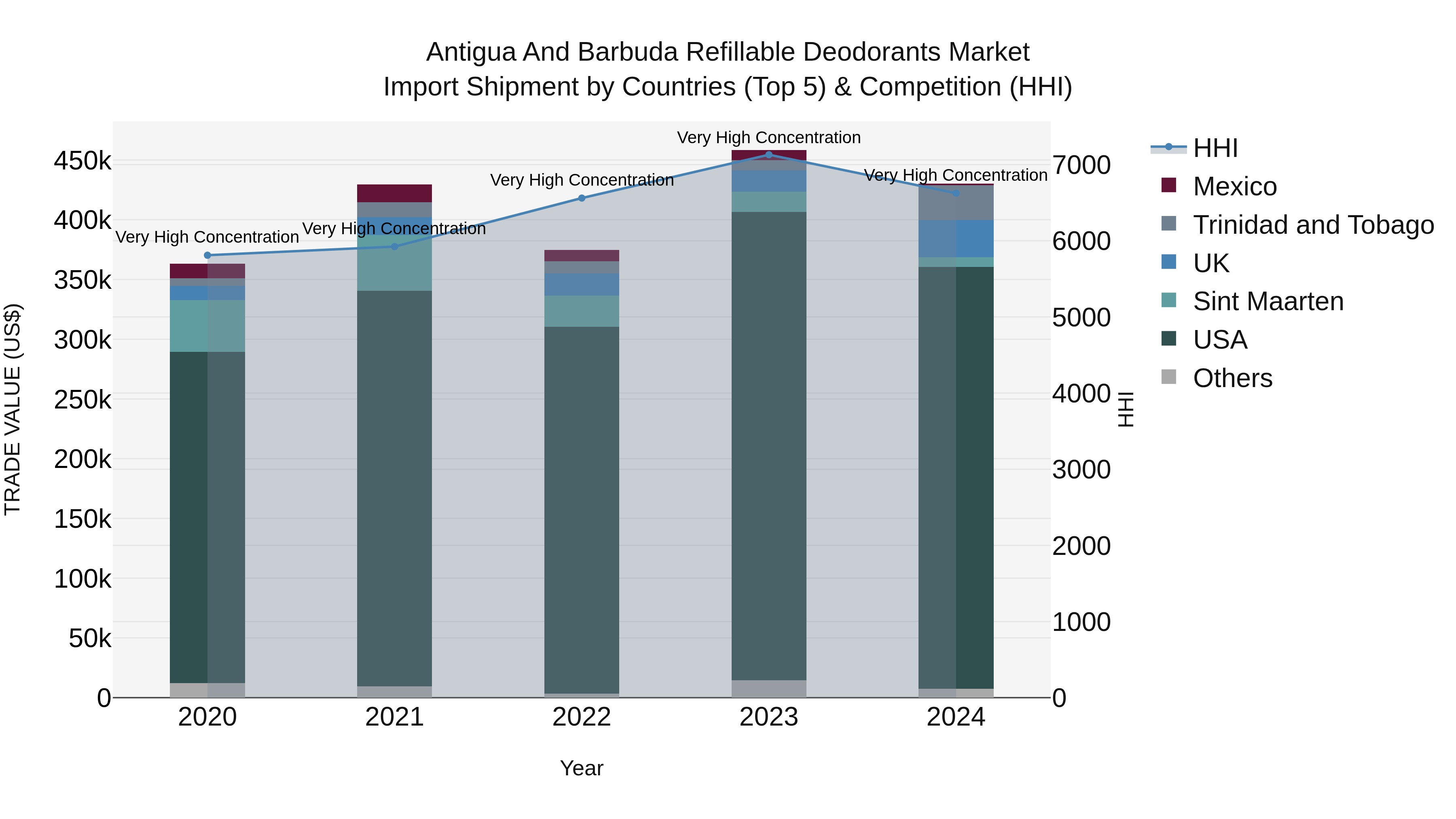Select the 2022 HHI data point
The image size is (1456, 819).
[582, 199]
